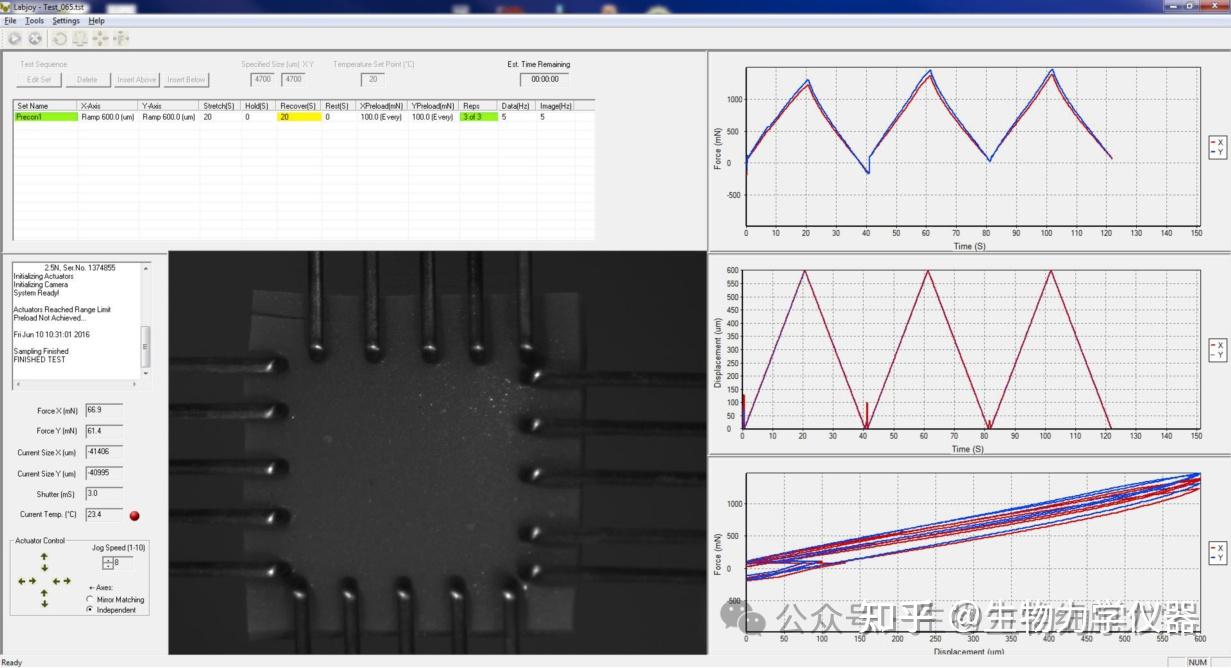Click the "FINISHED TEST" log line
This screenshot has width=1231, height=668.
(38, 359)
